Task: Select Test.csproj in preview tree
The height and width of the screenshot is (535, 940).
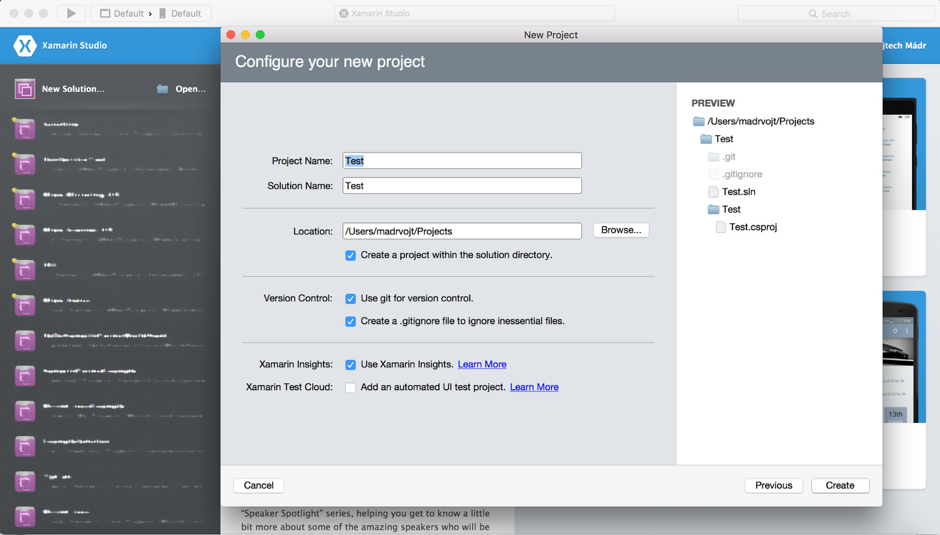Action: pyautogui.click(x=753, y=227)
